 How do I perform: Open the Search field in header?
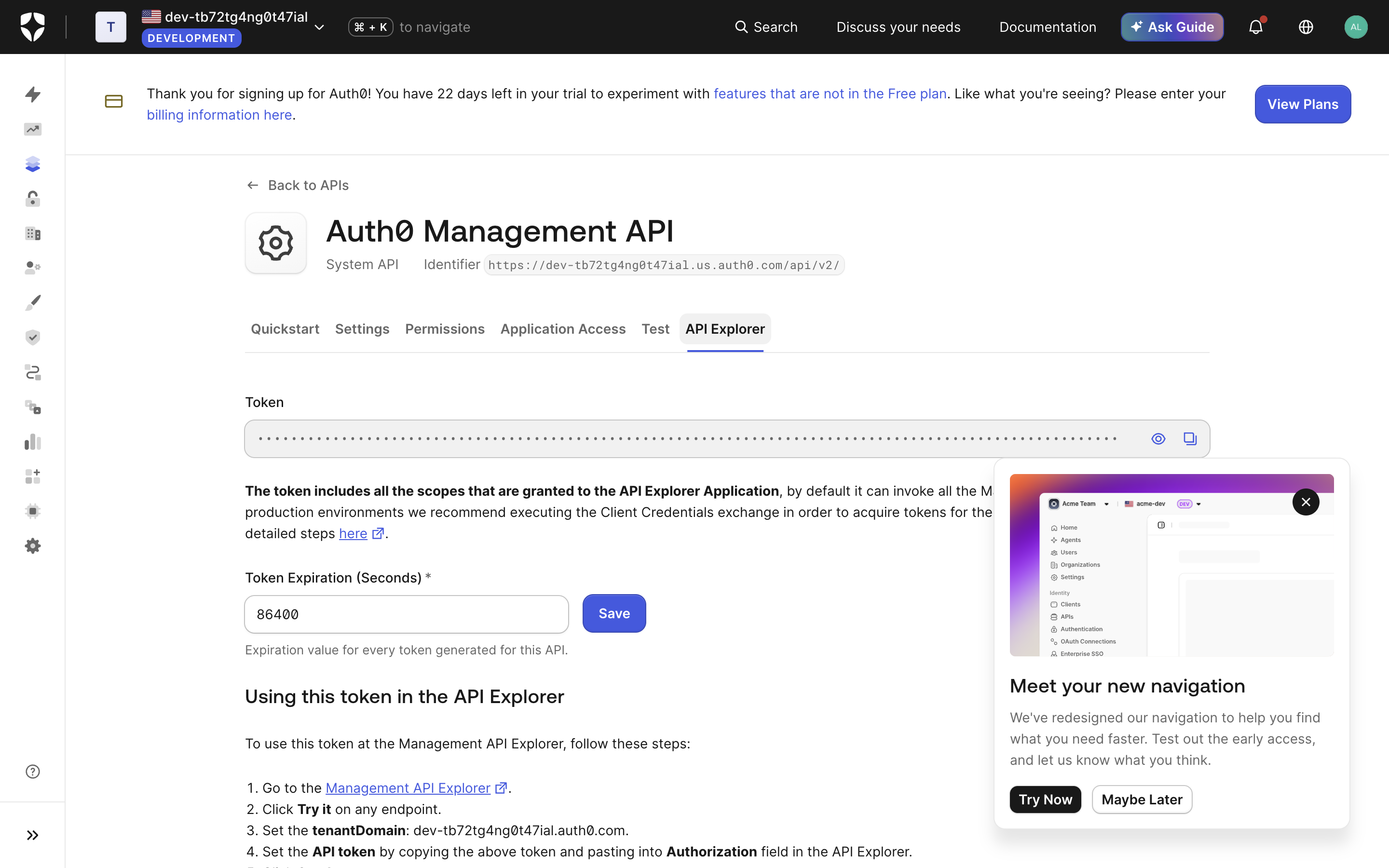pyautogui.click(x=766, y=27)
